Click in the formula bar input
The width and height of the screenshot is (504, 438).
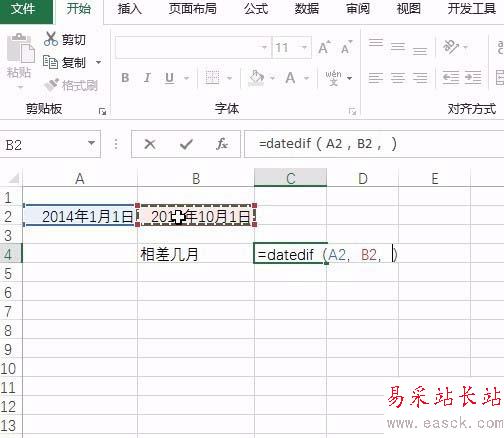[x=374, y=144]
